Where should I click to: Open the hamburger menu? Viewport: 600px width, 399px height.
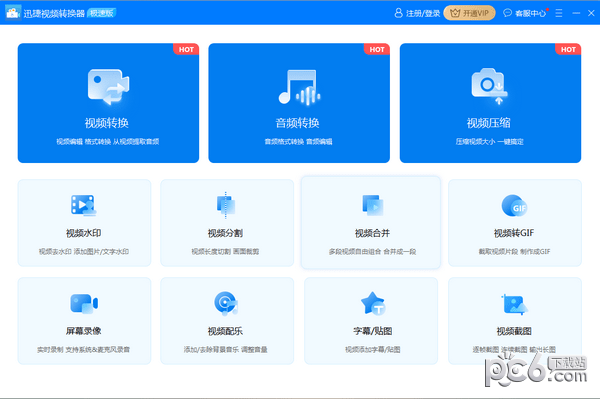559,13
